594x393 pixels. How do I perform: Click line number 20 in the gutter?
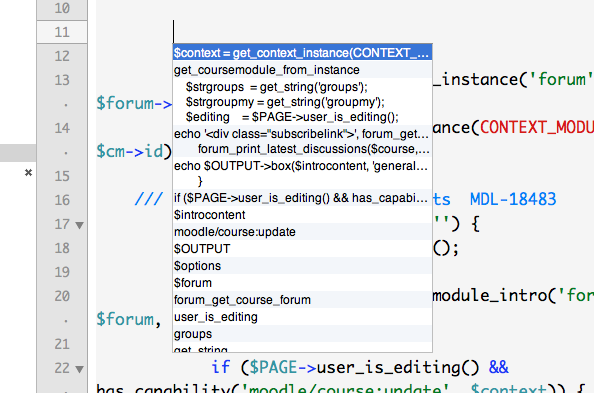pyautogui.click(x=62, y=296)
